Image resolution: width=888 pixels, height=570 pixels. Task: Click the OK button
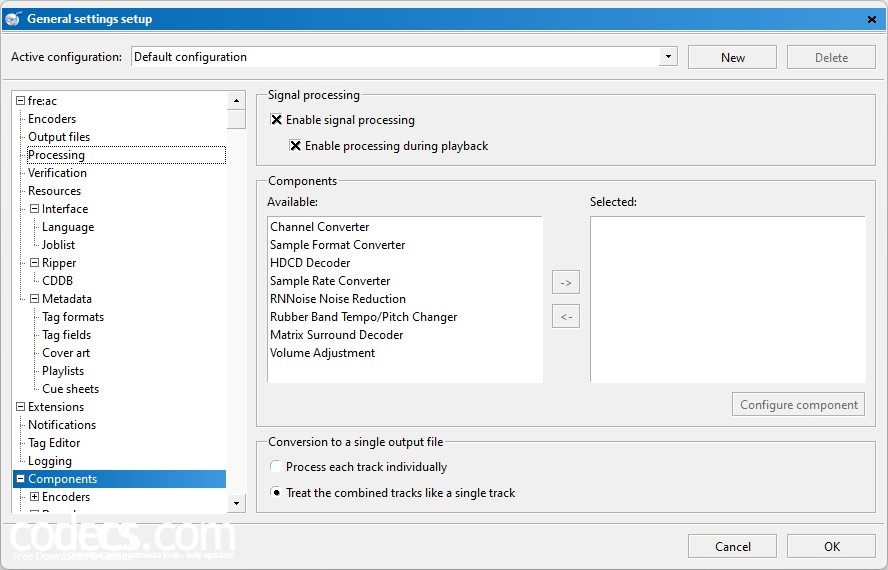tap(831, 546)
